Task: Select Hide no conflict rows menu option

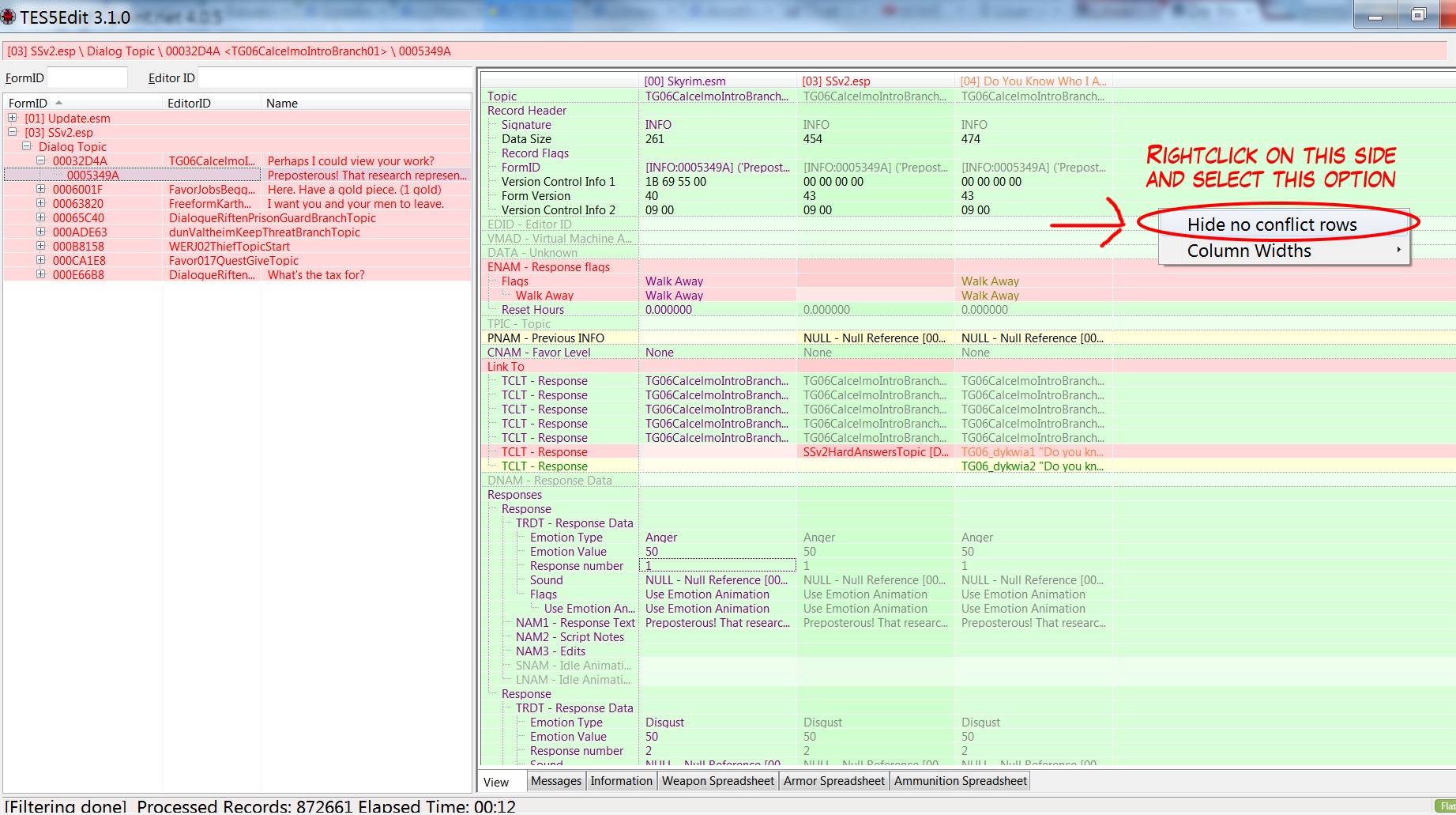Action: (x=1271, y=225)
